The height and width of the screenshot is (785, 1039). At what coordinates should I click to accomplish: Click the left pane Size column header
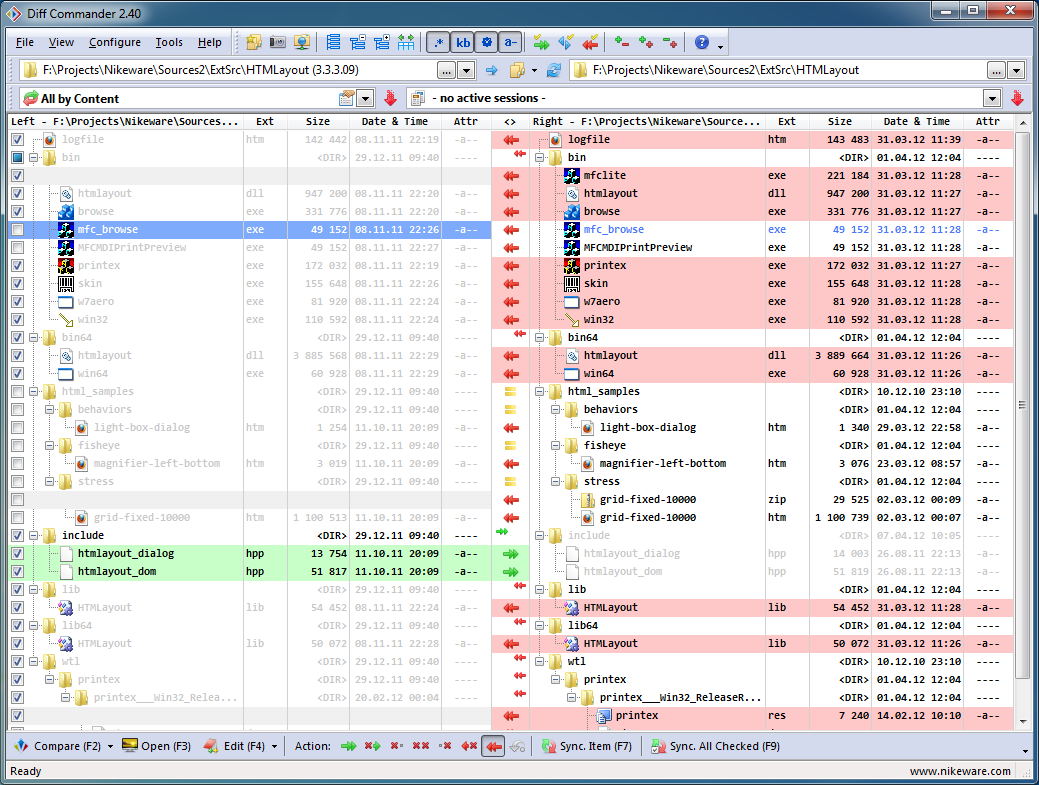[x=318, y=121]
